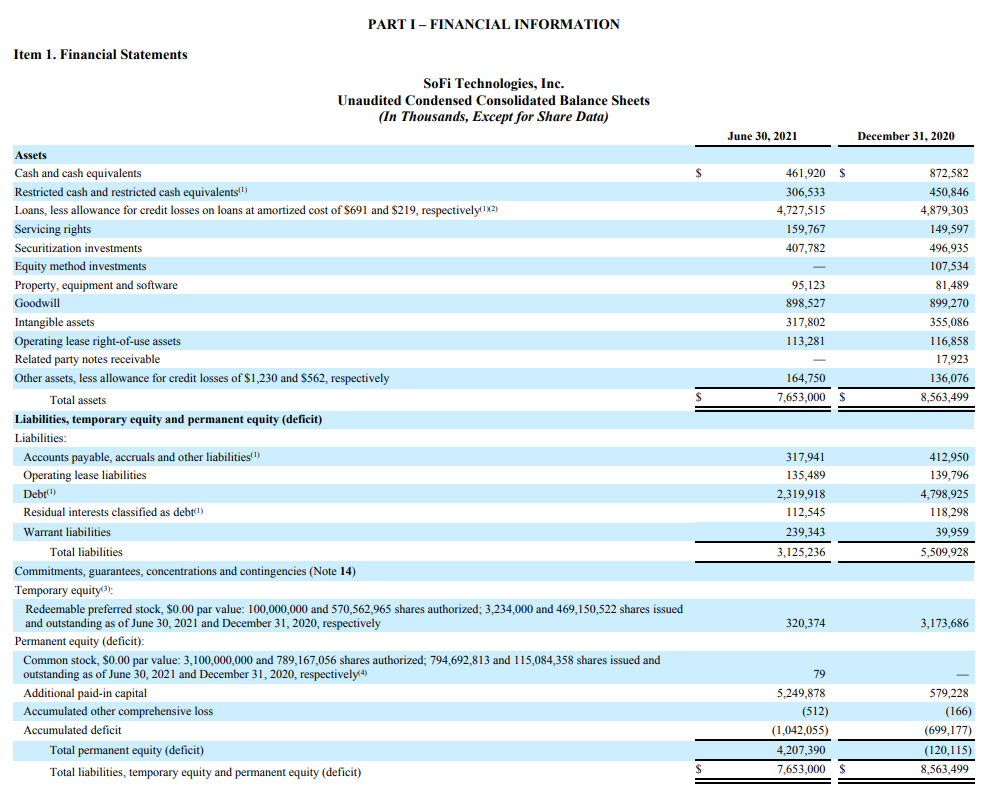The image size is (990, 796).
Task: Select the 'Operating lease liabilities' label
Action: point(85,475)
